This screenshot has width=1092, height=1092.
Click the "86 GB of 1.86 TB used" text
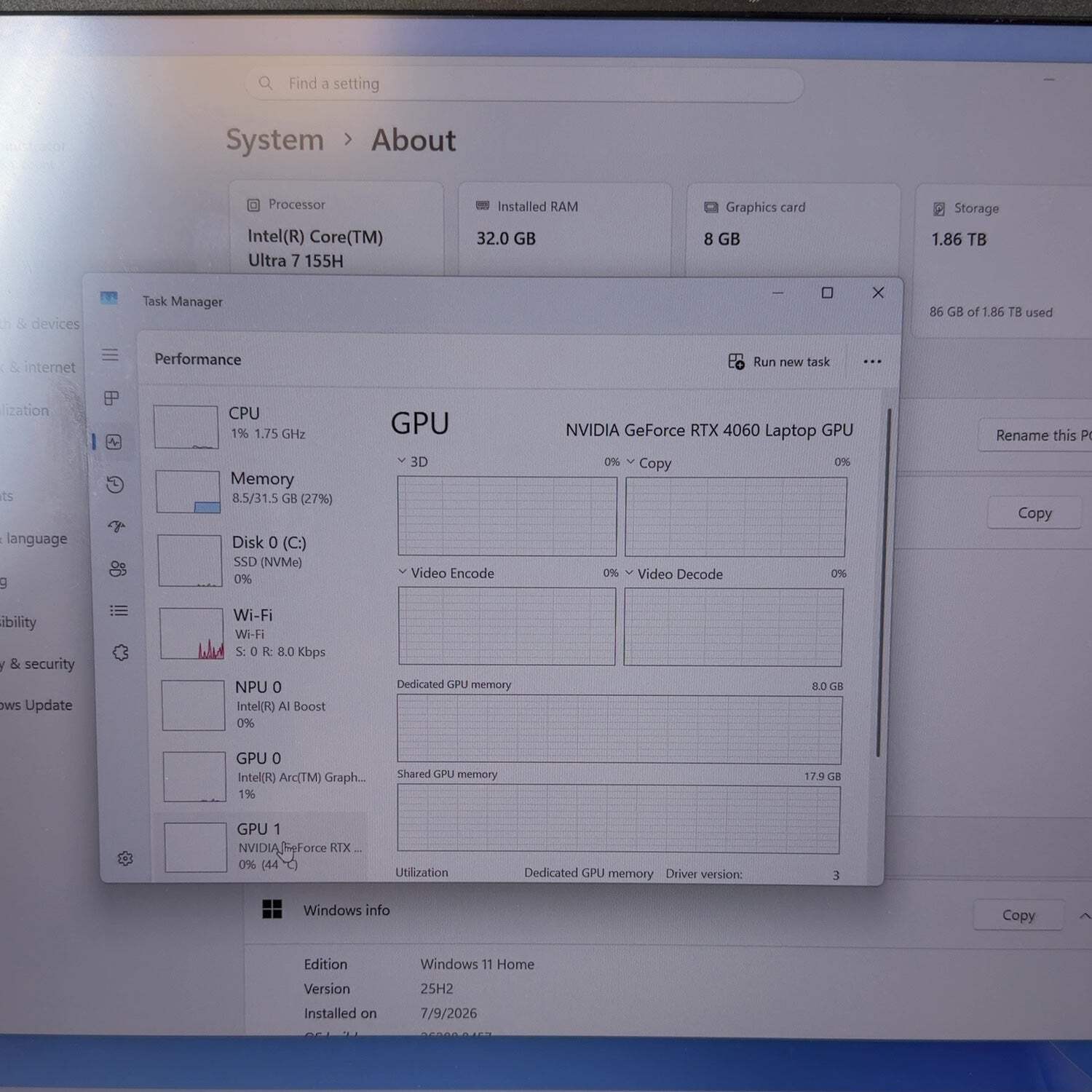coord(991,312)
